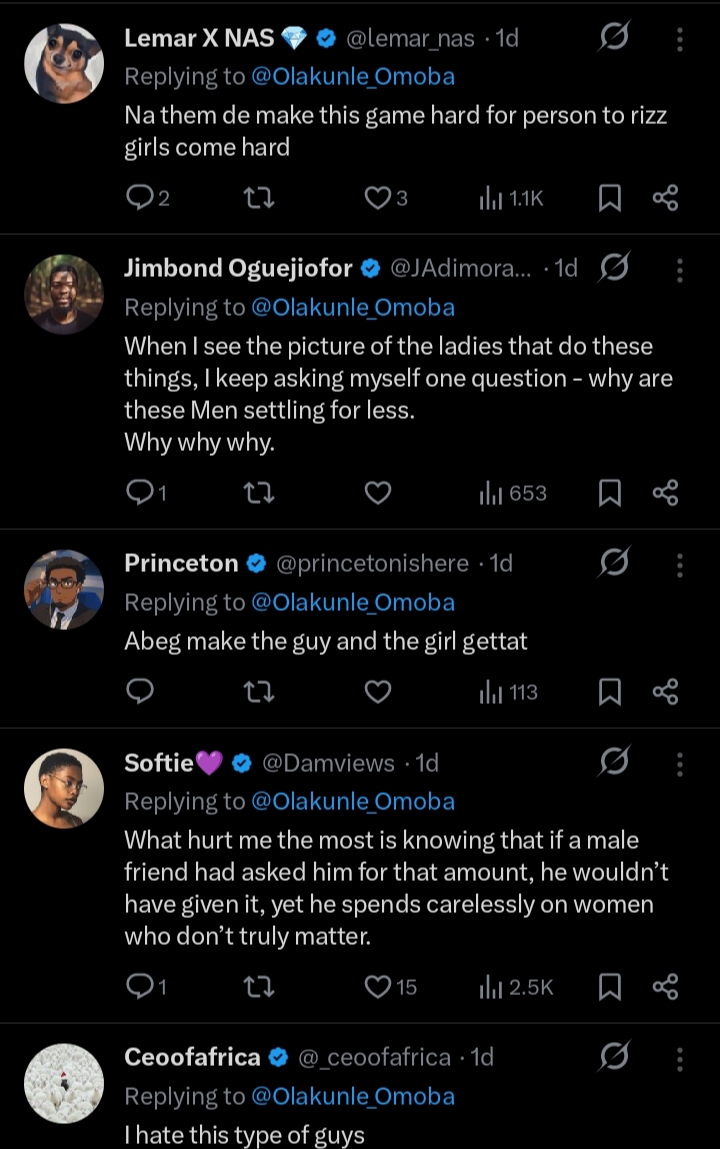720x1149 pixels.
Task: Bookmark Princeton's reply
Action: [608, 692]
